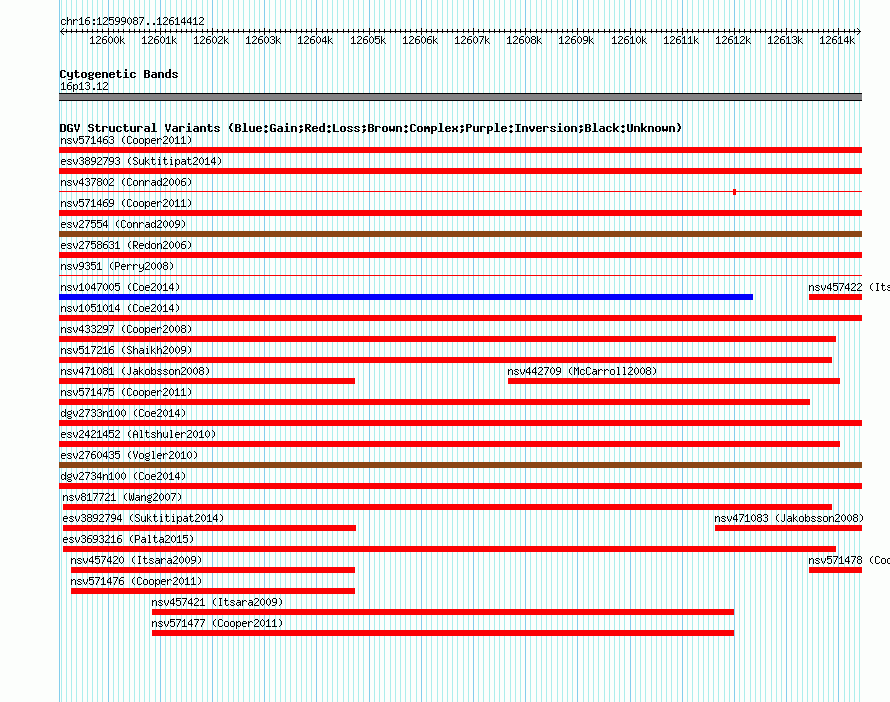
Task: Click the short red bar under nsv457422
Action: click(836, 297)
